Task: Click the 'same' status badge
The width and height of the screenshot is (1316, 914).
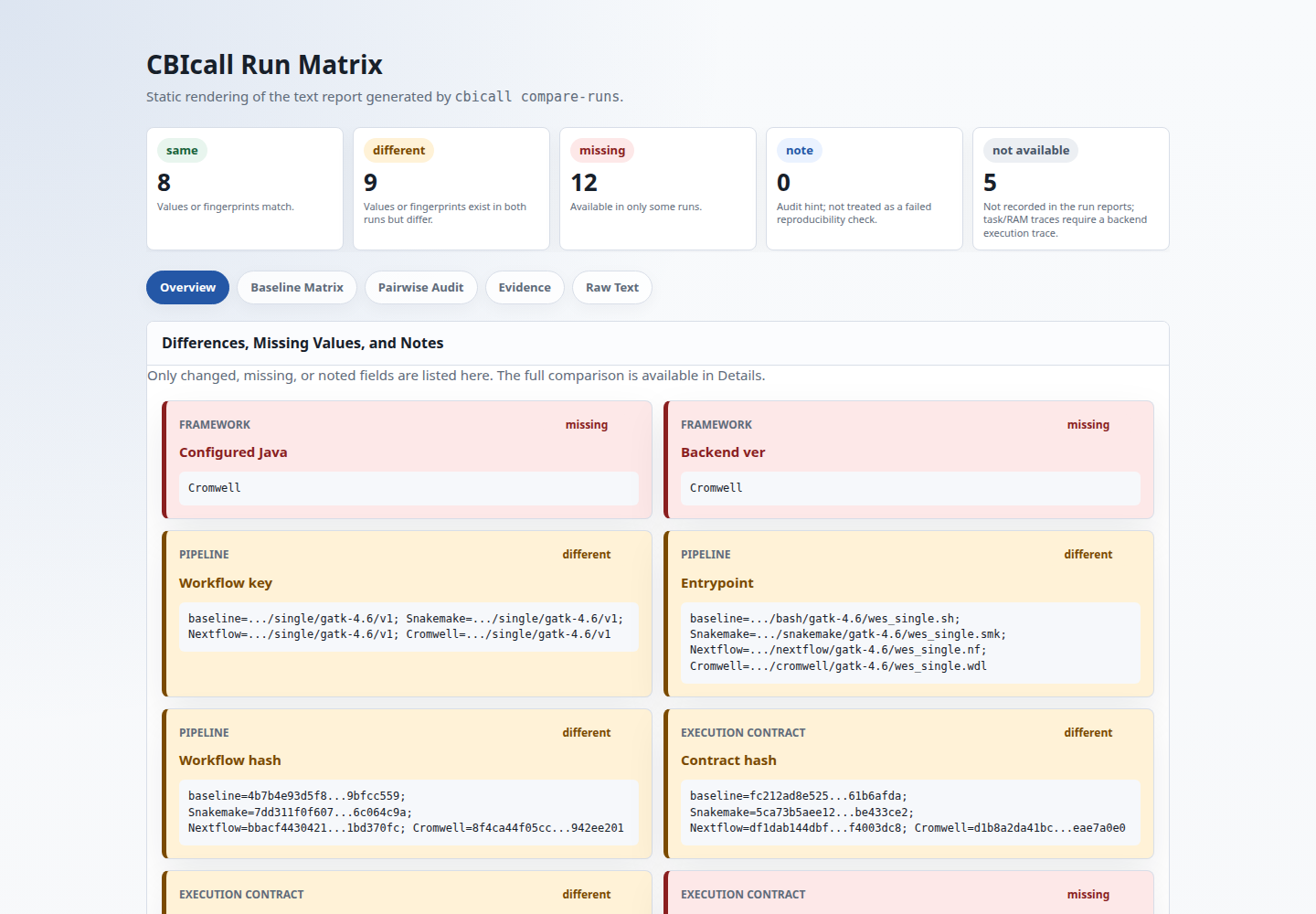Action: coord(182,150)
